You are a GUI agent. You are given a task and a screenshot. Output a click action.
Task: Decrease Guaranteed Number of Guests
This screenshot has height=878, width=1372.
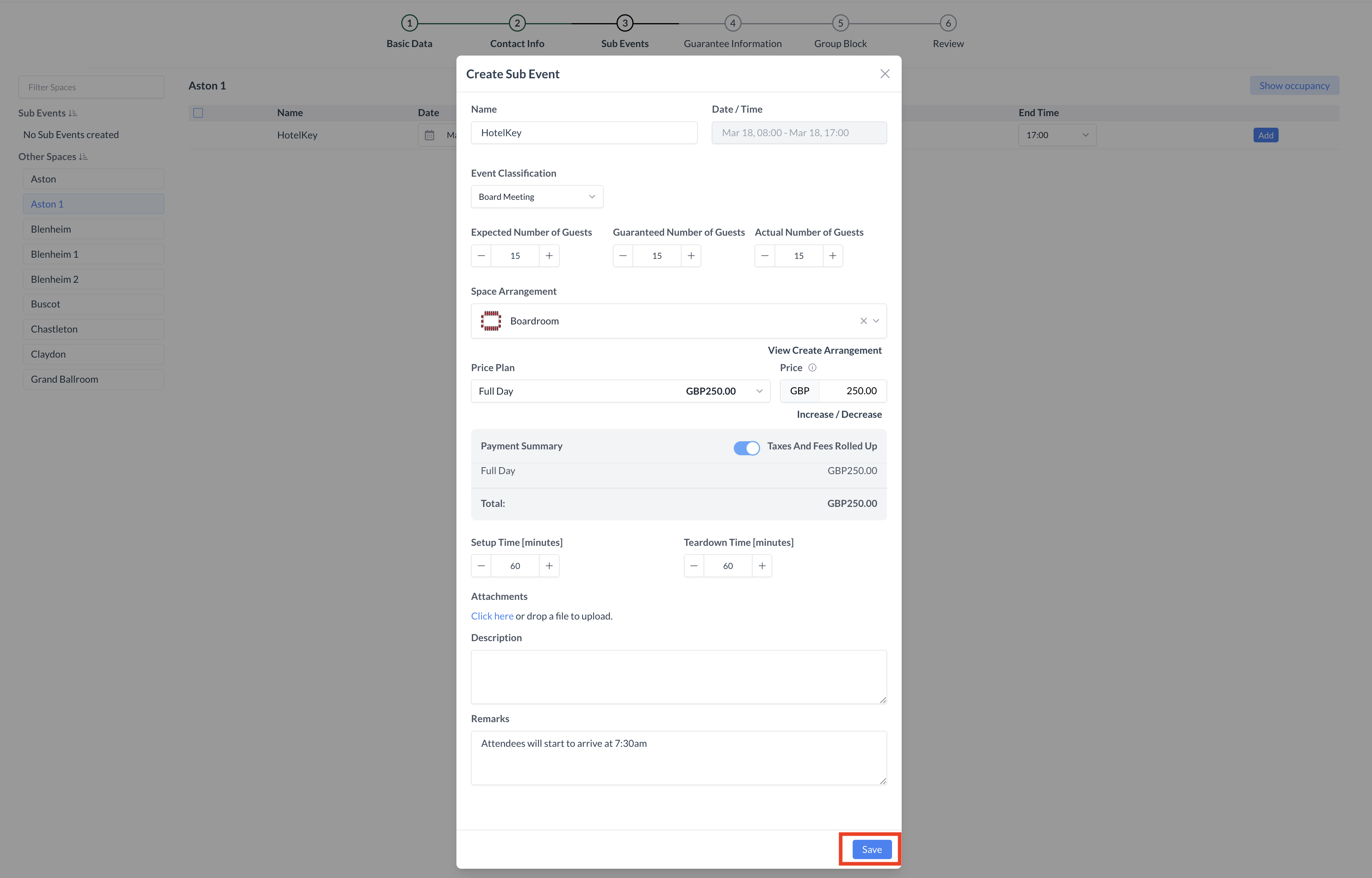[623, 255]
